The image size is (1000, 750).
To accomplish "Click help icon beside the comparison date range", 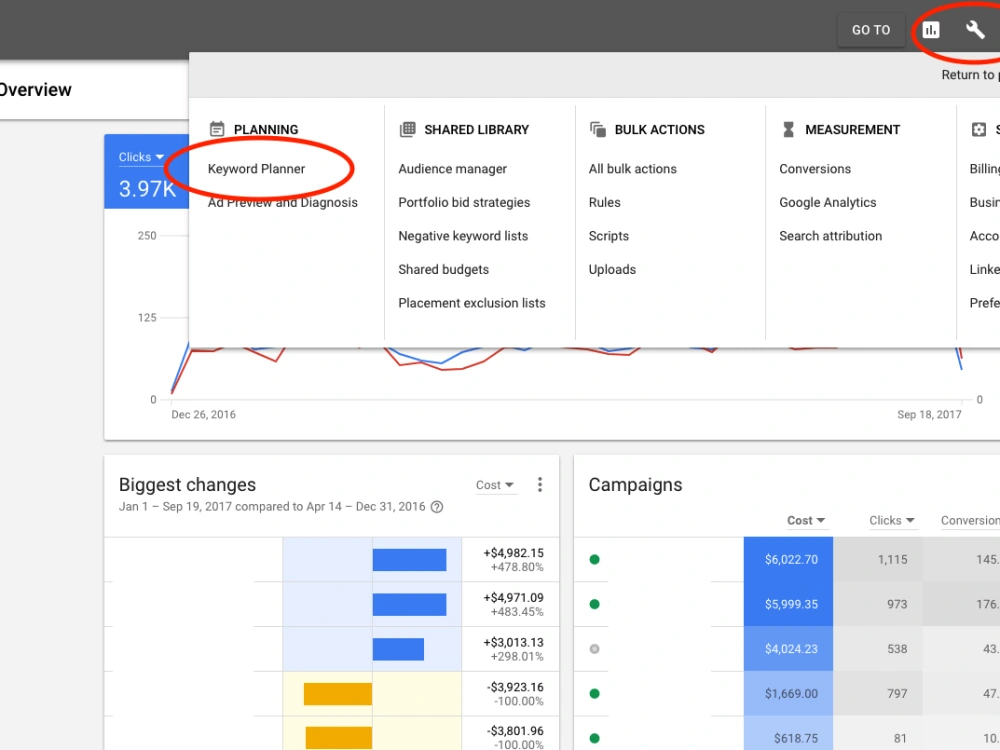I will (437, 507).
